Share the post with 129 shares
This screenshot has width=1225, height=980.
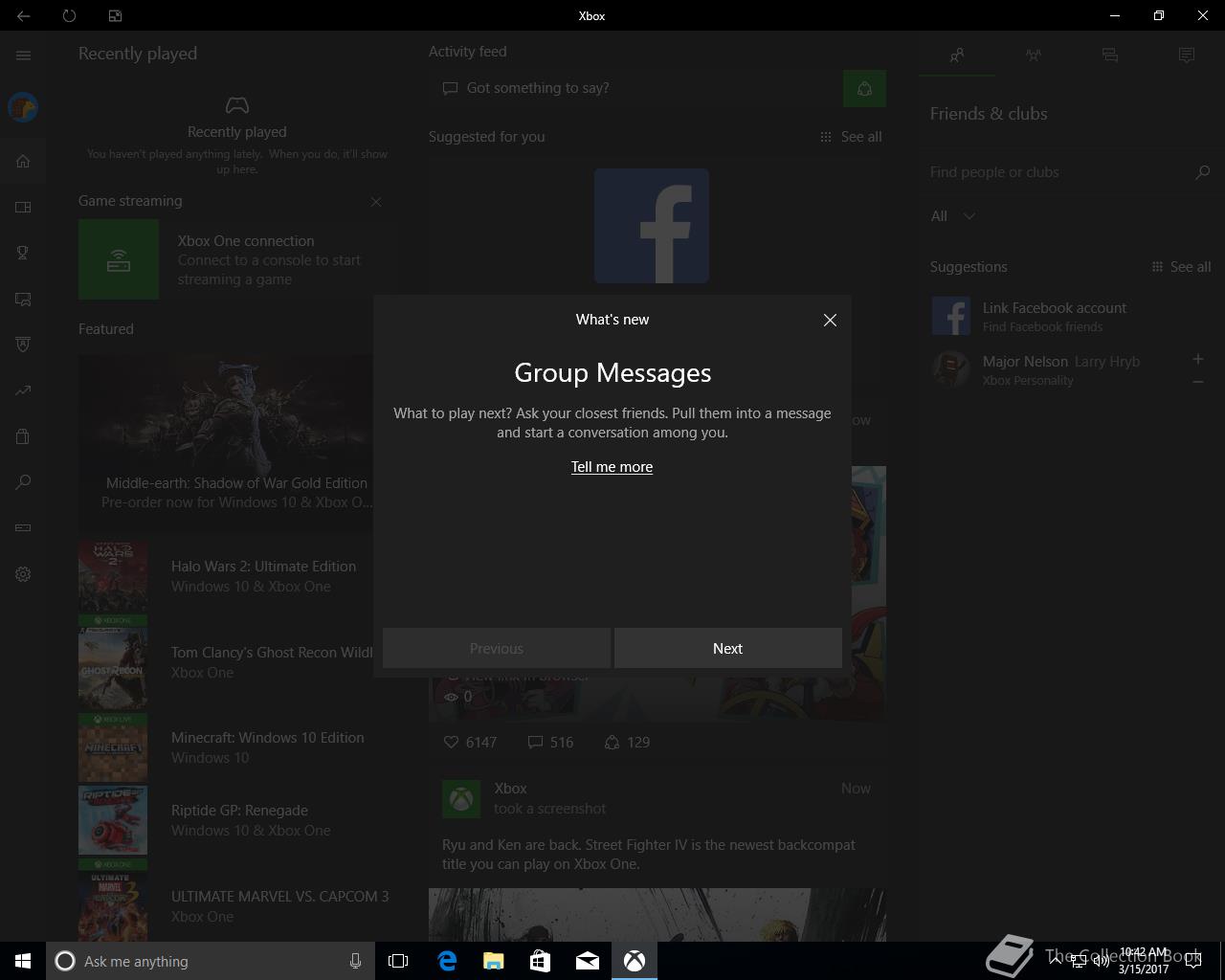pos(627,742)
